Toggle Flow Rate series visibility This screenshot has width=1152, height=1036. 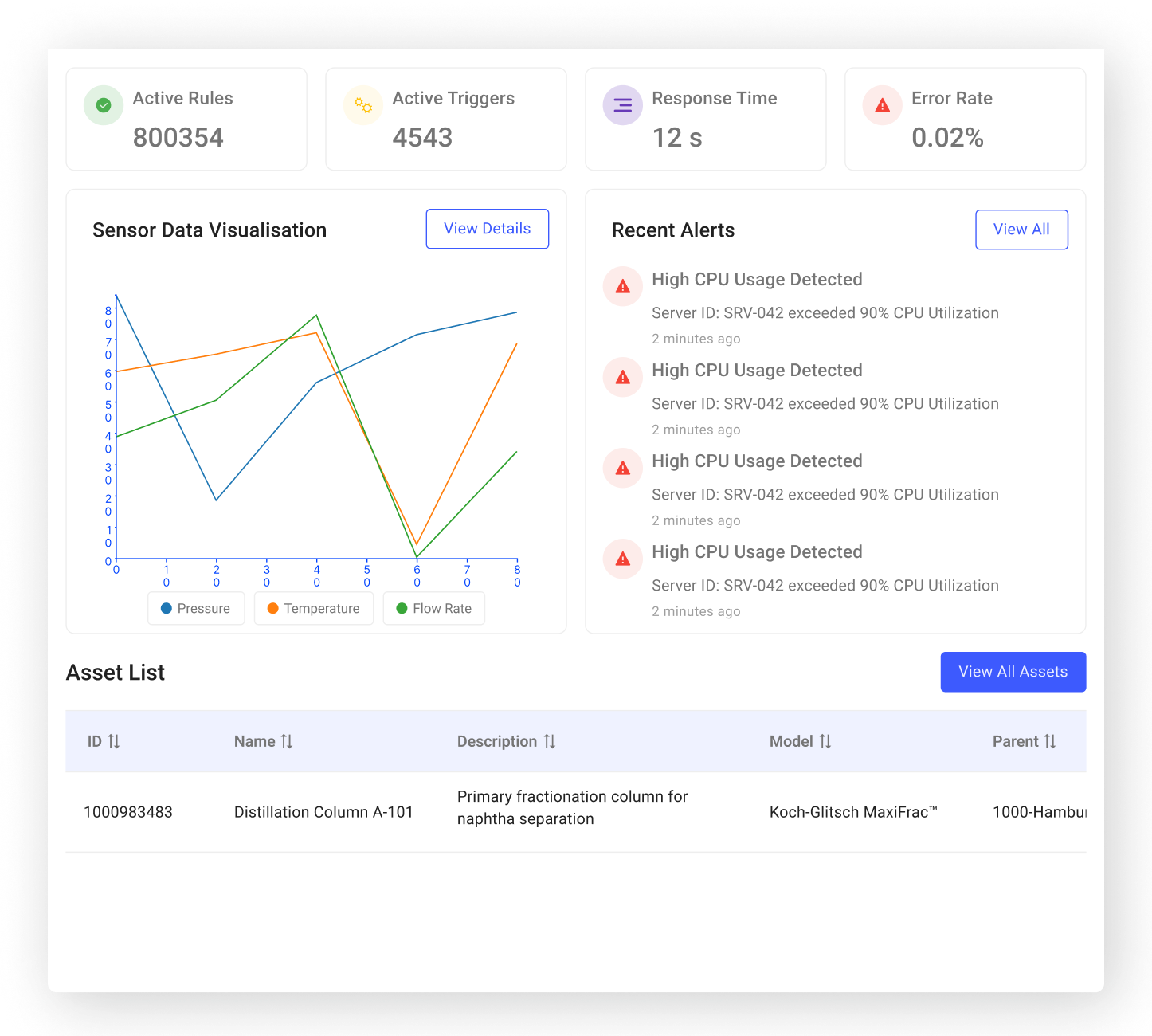[434, 609]
